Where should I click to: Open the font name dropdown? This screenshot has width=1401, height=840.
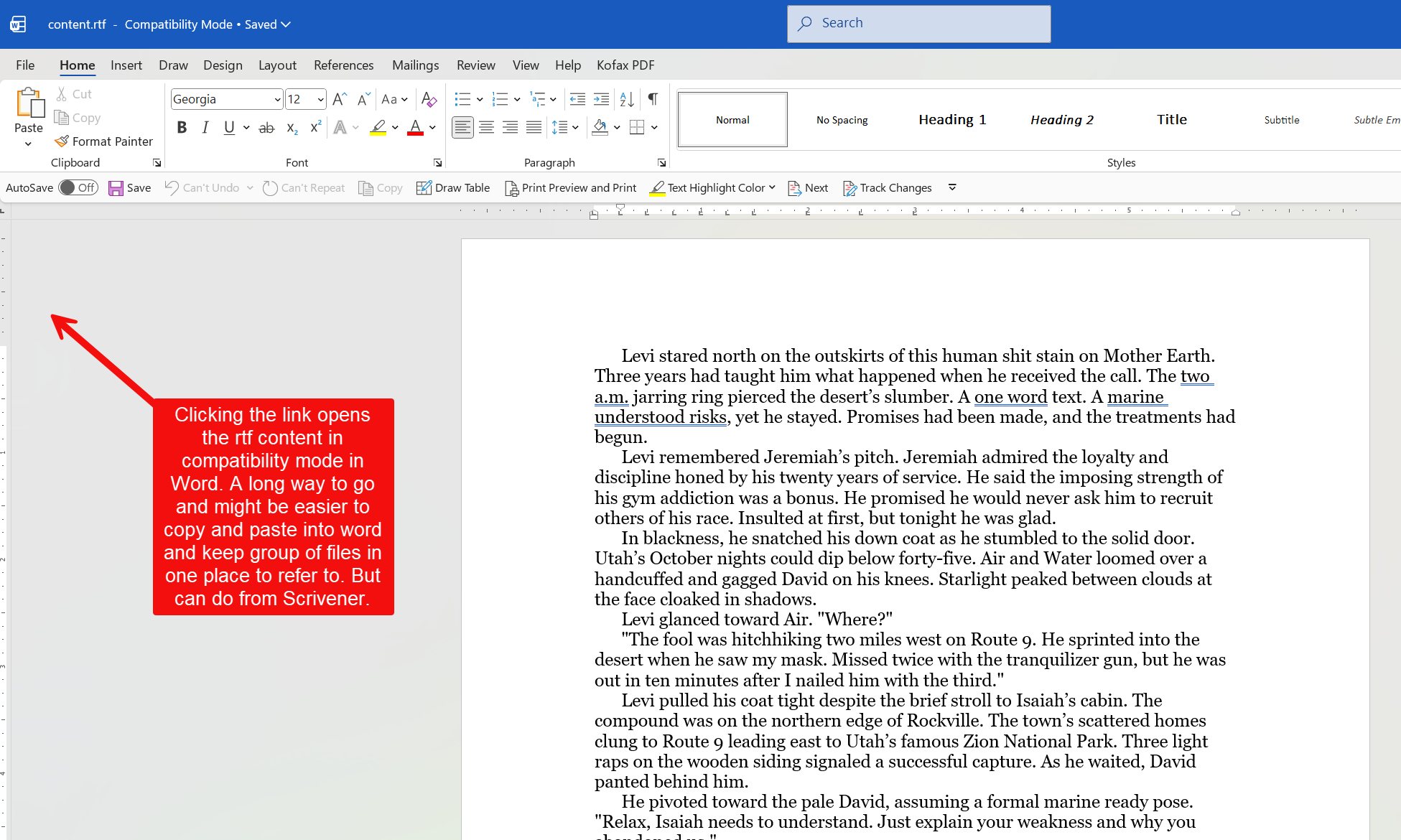[277, 99]
